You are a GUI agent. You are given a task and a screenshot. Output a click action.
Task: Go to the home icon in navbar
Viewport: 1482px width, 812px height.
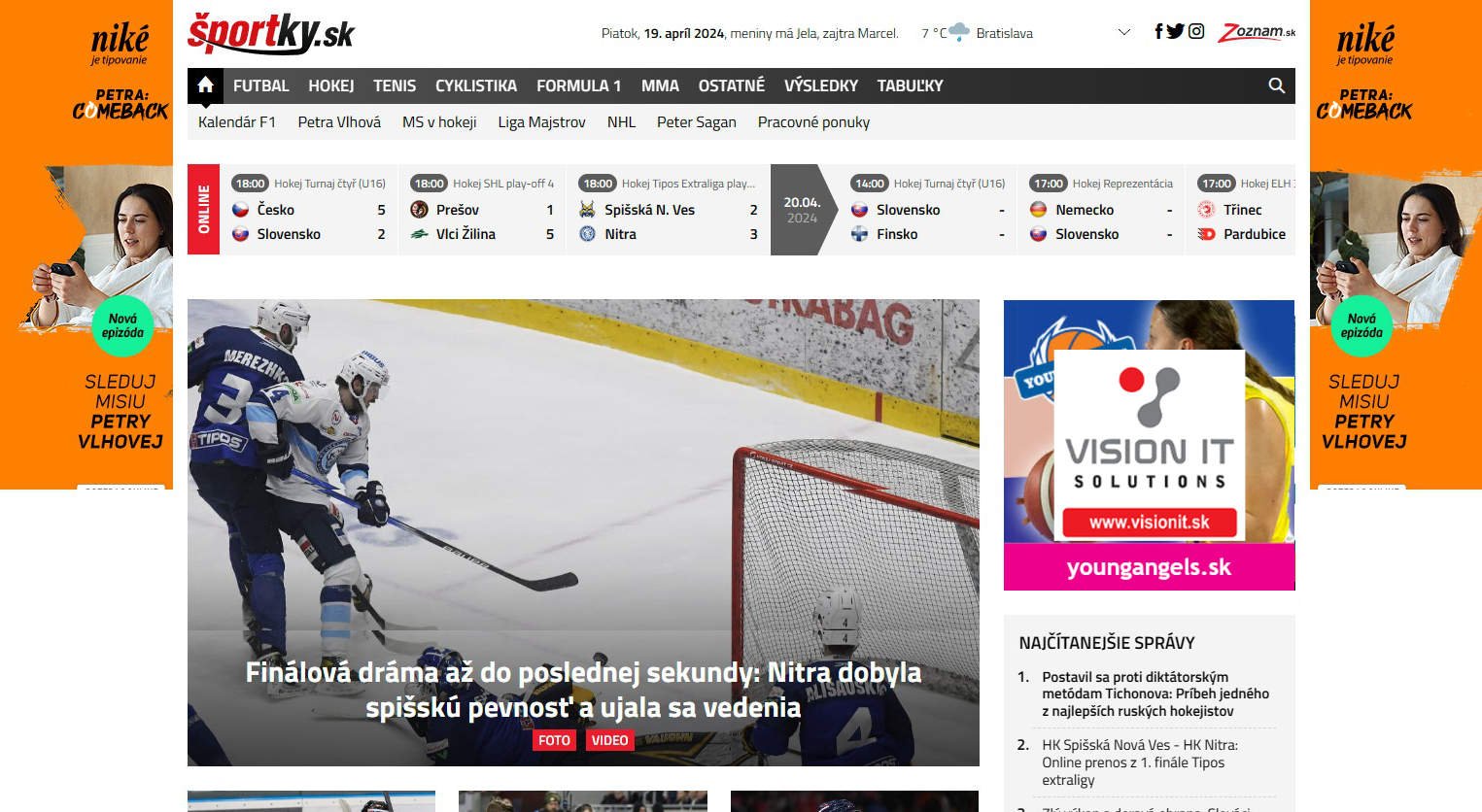[205, 85]
